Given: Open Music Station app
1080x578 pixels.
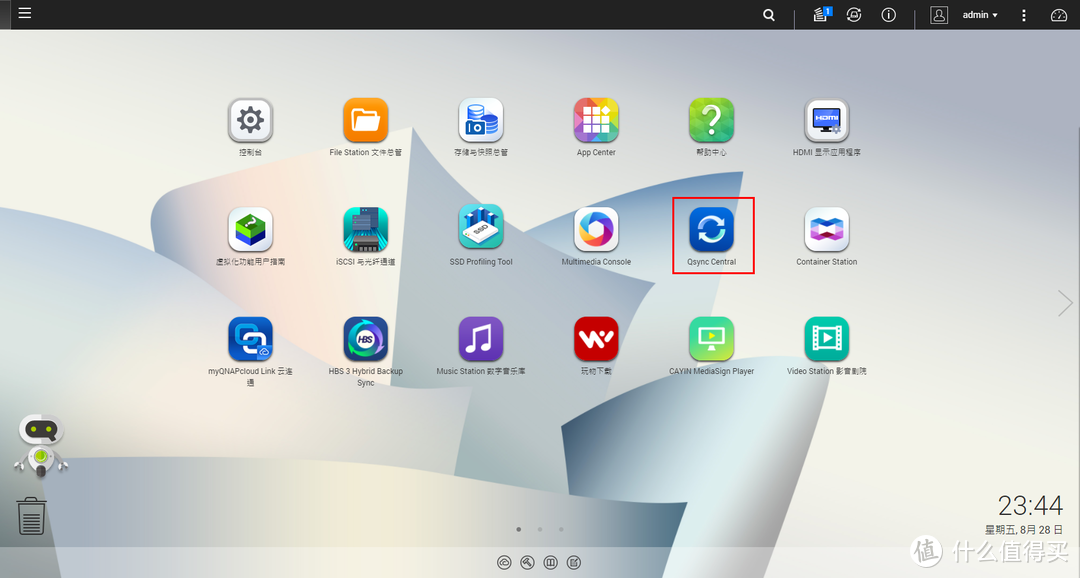Looking at the screenshot, I should [481, 339].
